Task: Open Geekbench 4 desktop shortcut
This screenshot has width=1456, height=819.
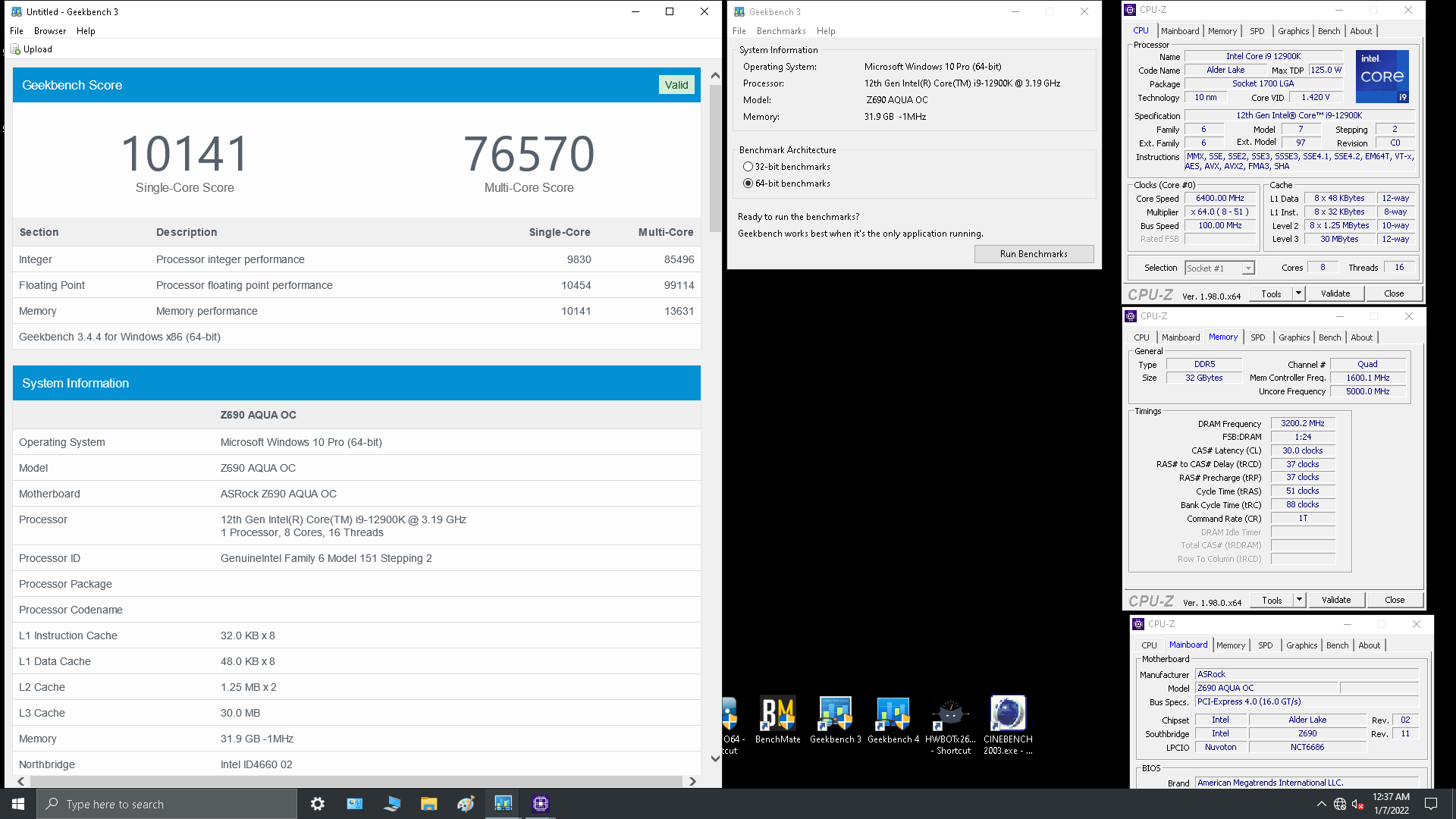Action: 893,720
